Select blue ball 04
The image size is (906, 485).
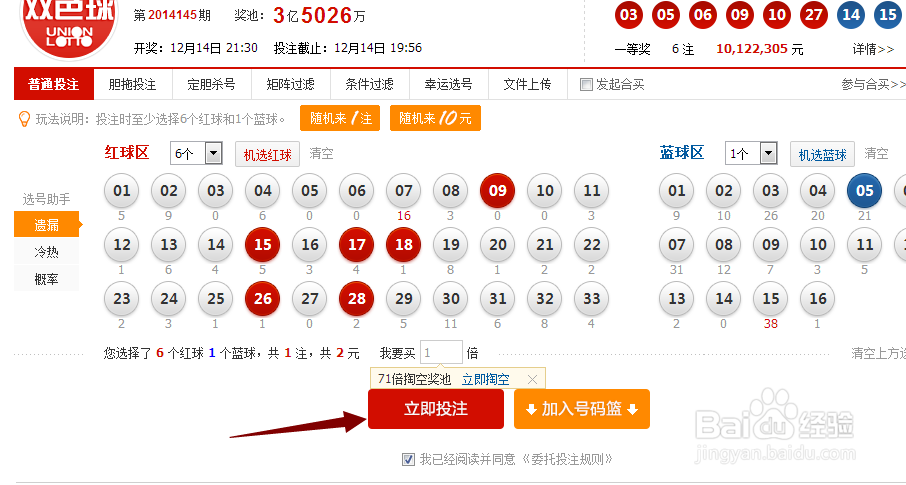[x=818, y=191]
